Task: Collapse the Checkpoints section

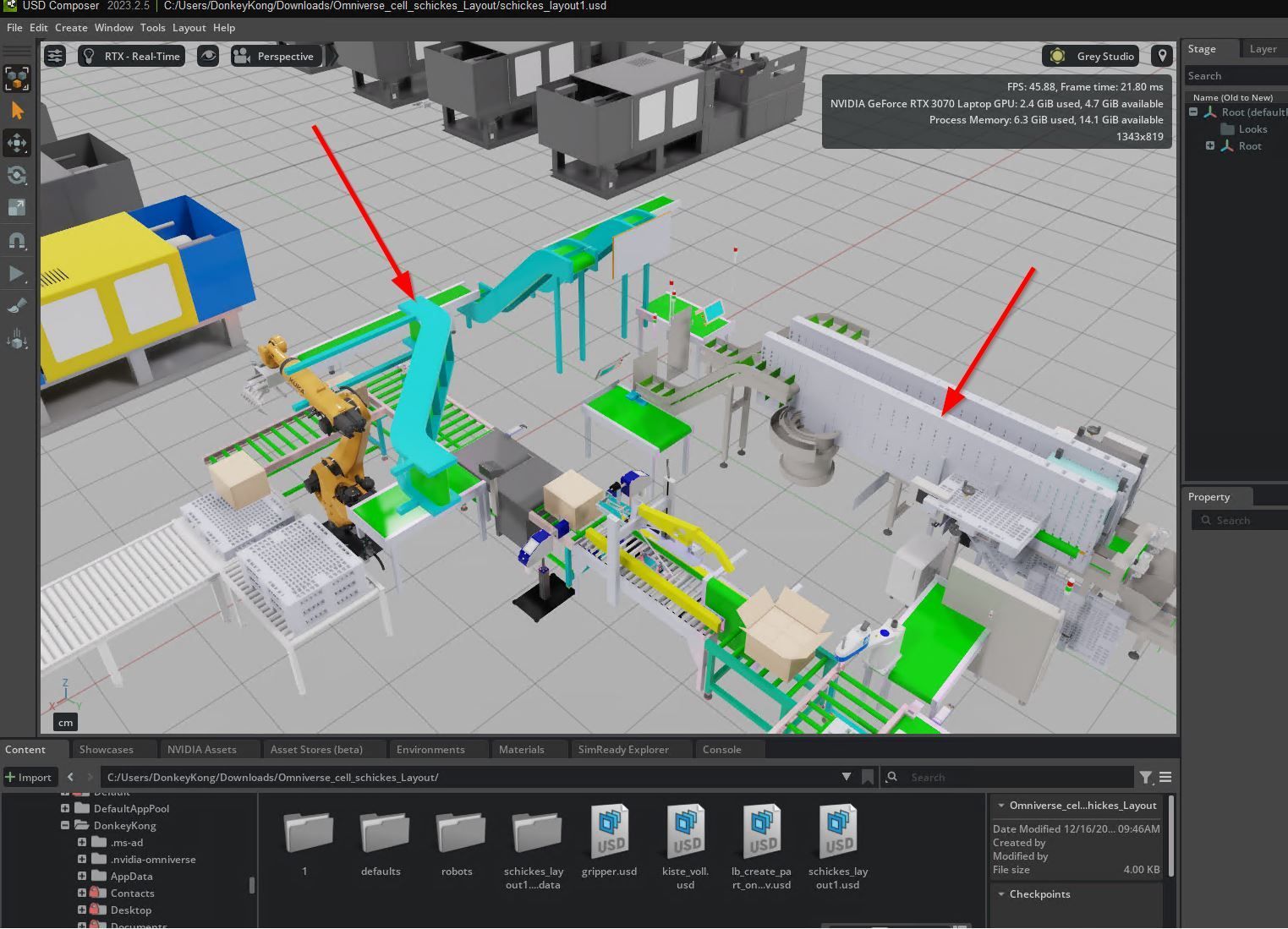Action: pos(1001,894)
